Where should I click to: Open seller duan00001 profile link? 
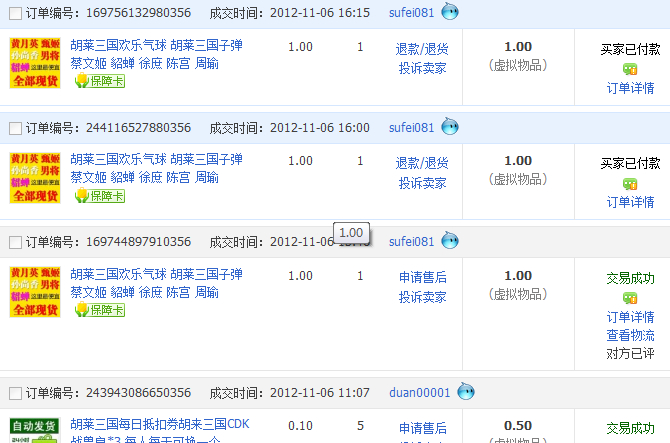click(x=419, y=393)
